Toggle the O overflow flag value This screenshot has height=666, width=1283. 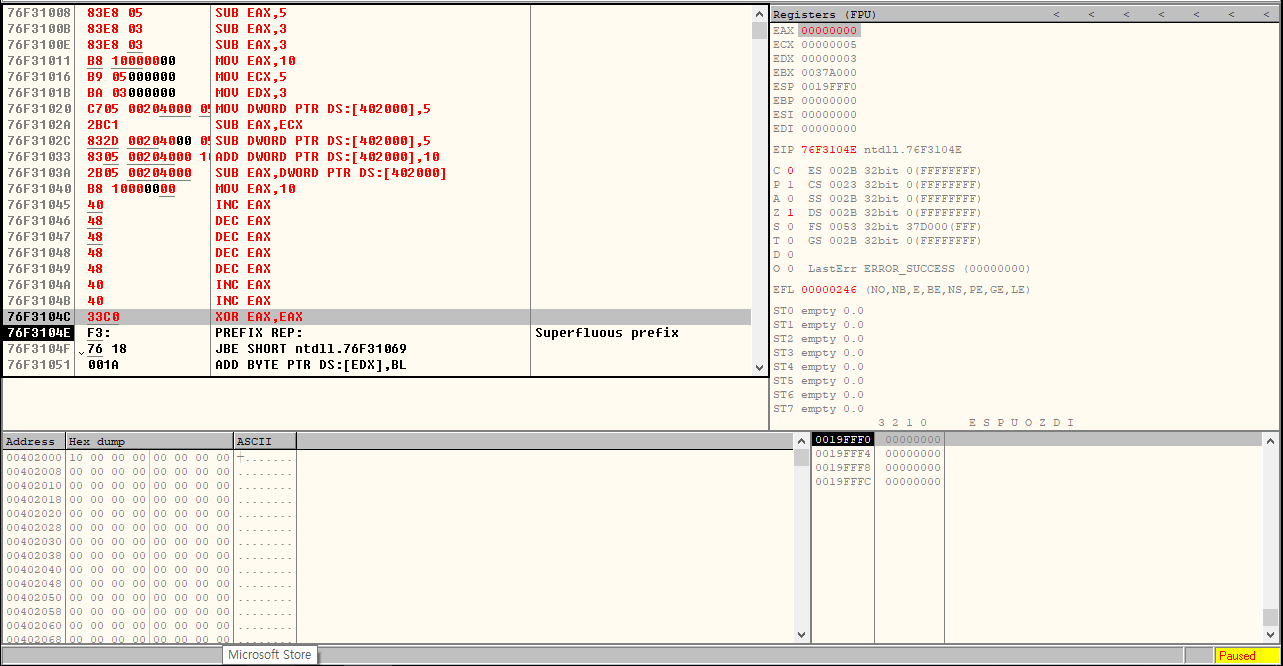tap(791, 269)
